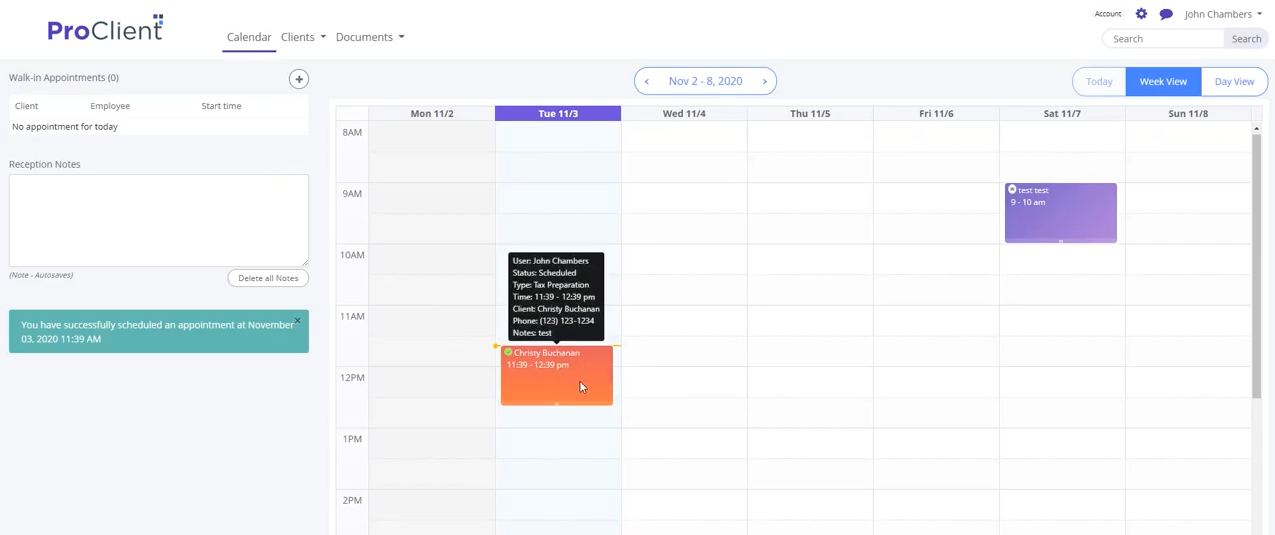The height and width of the screenshot is (535, 1275).
Task: Click the Account link
Action: pyautogui.click(x=1108, y=14)
